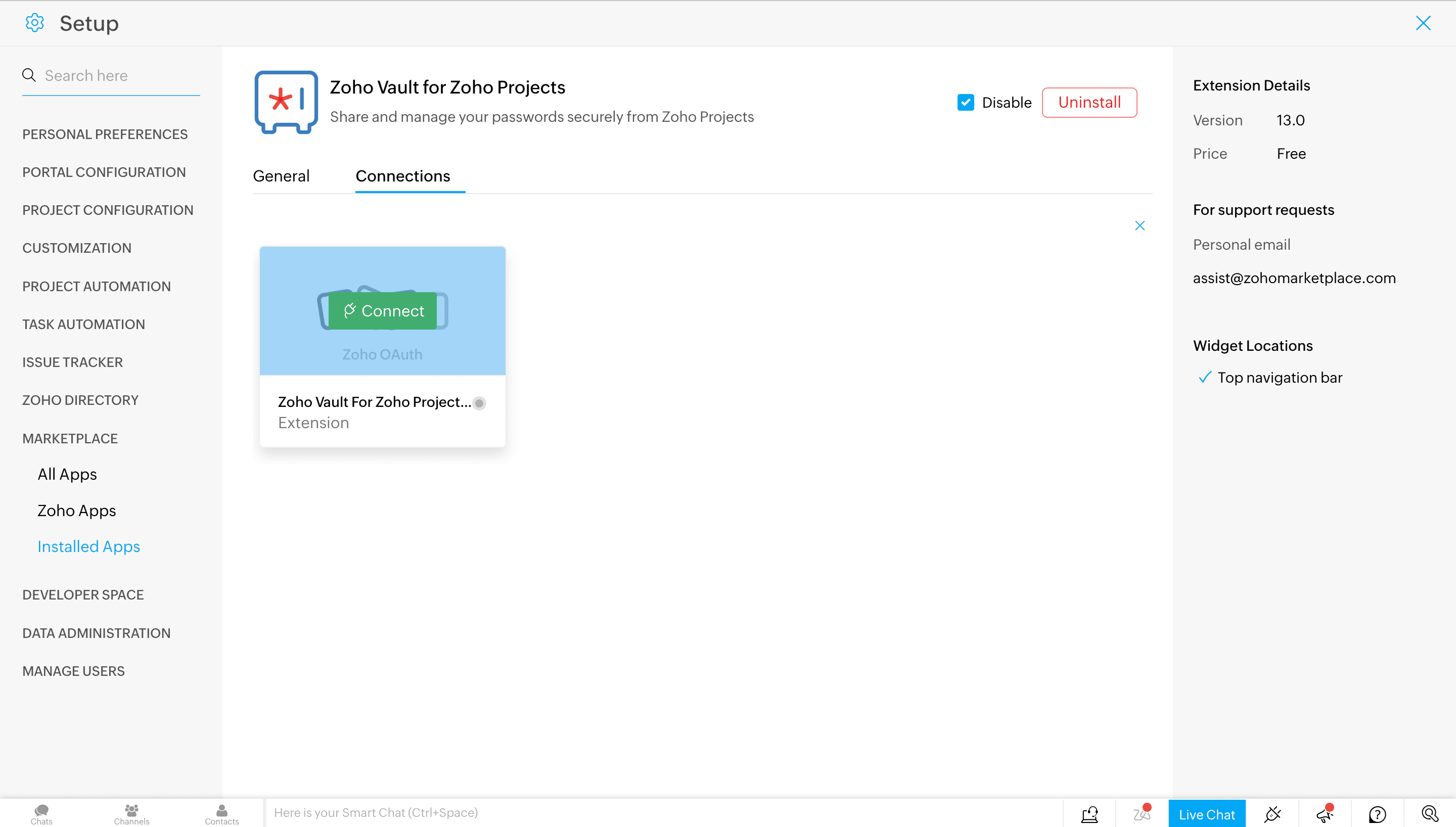Screen dimensions: 1456x827
Task: Open the Zia assistant icon
Action: tap(1142, 814)
